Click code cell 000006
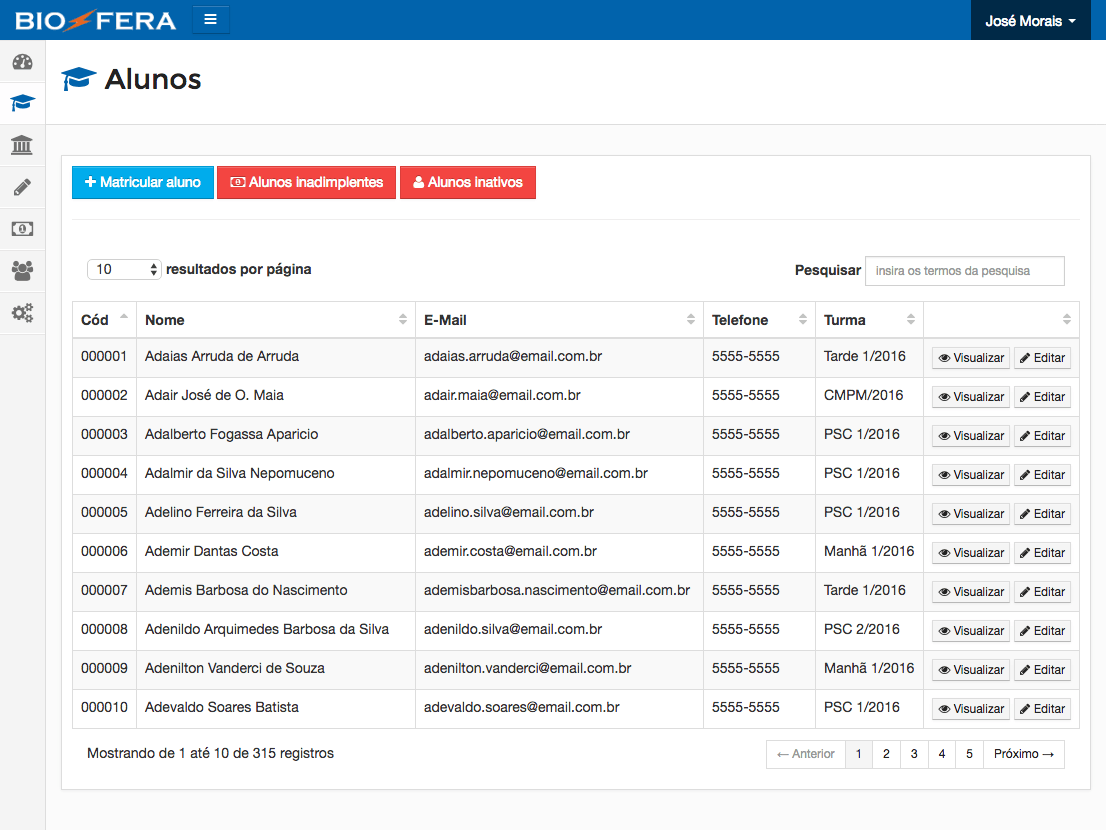1106x830 pixels. 104,551
